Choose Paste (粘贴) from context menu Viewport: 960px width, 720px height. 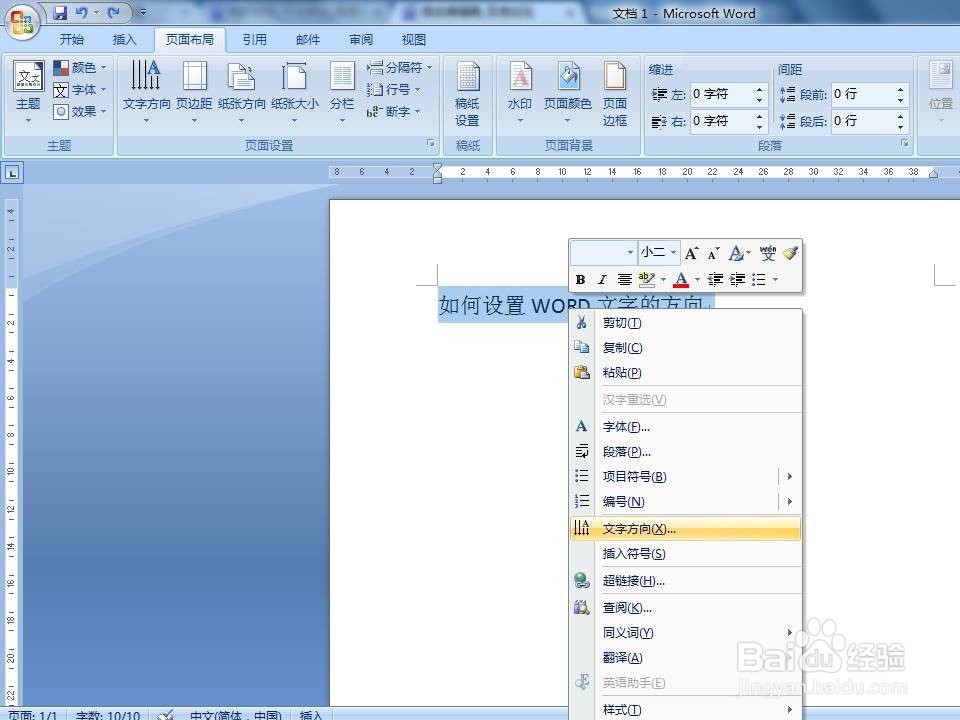coord(685,372)
